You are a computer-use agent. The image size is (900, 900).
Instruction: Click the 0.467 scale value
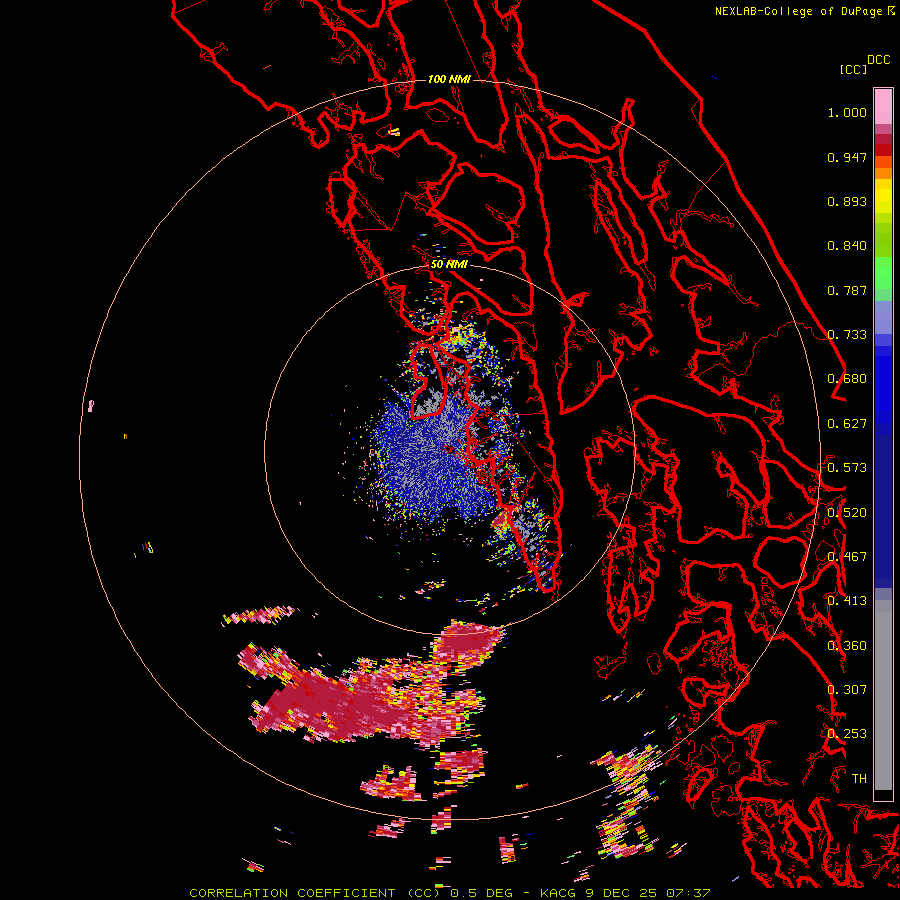coord(847,557)
